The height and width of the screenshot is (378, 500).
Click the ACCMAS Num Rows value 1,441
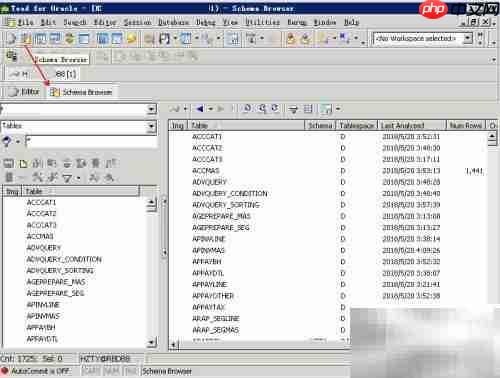click(474, 171)
